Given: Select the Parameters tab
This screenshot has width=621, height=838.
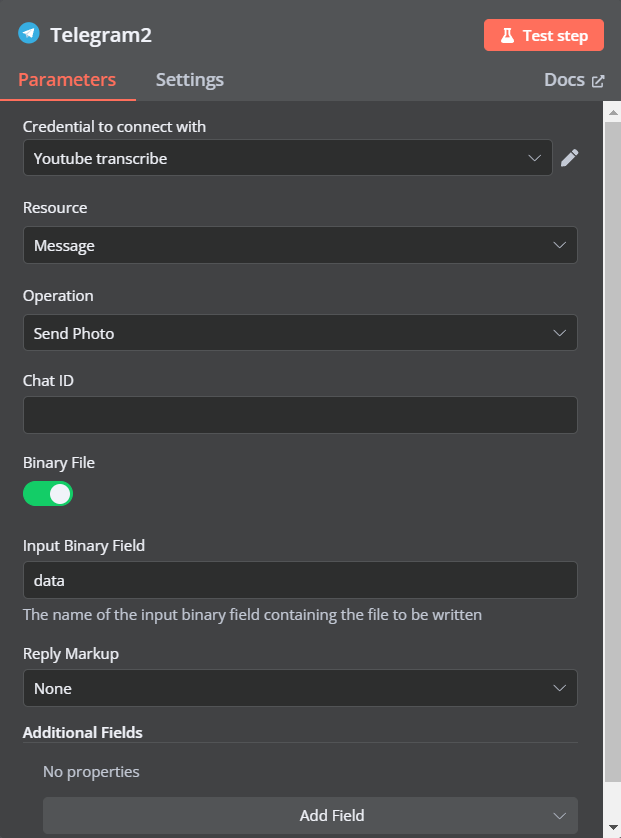Looking at the screenshot, I should (x=67, y=80).
